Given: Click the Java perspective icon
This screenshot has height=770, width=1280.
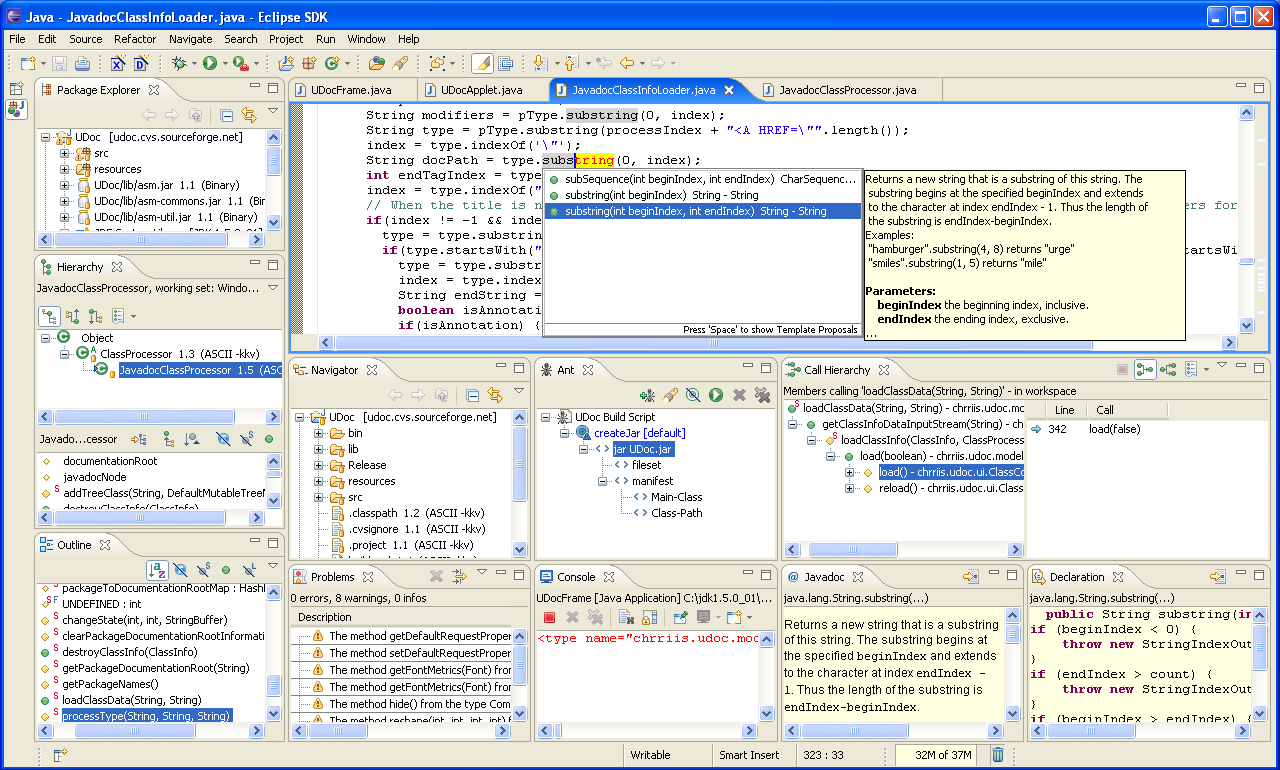Looking at the screenshot, I should 16,110.
